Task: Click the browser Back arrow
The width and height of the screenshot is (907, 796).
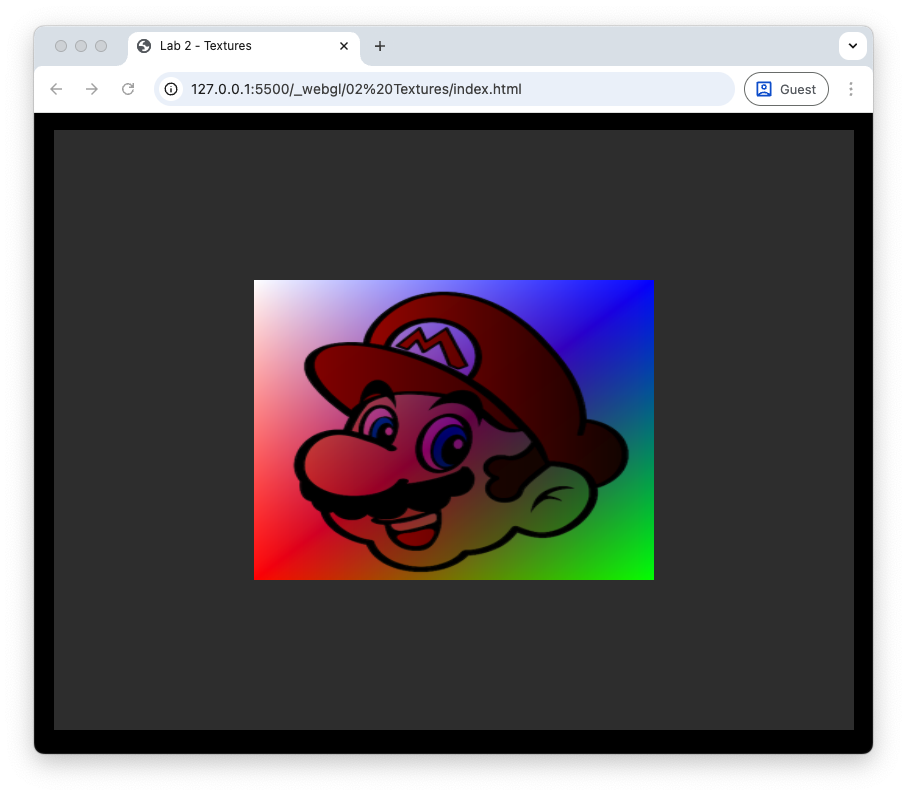Action: tap(56, 89)
